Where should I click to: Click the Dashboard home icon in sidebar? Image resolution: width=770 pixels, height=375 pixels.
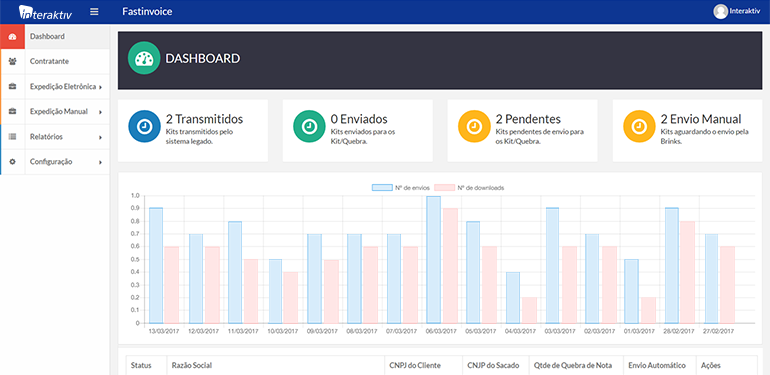[13, 37]
